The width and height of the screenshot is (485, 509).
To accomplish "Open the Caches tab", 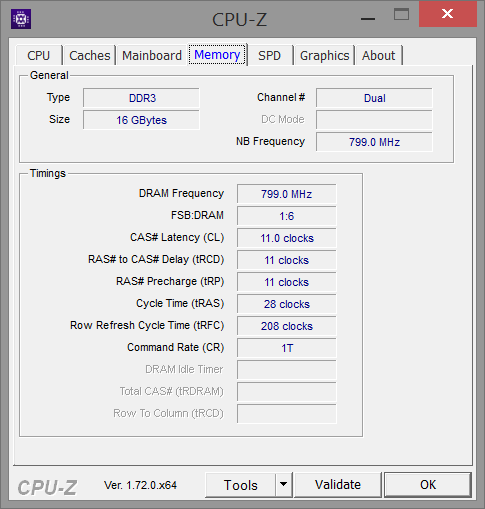I will 90,55.
